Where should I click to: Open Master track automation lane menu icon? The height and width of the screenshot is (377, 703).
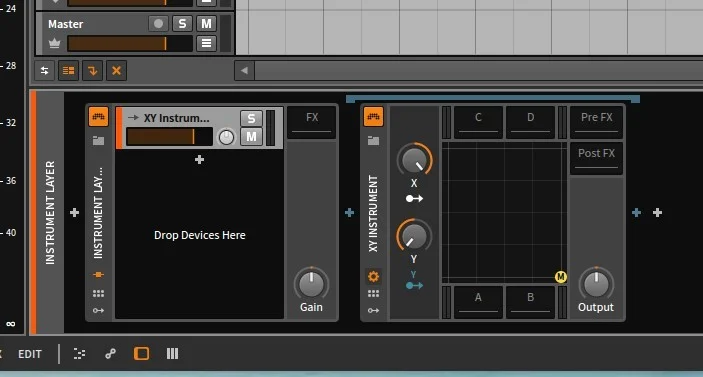pos(206,43)
